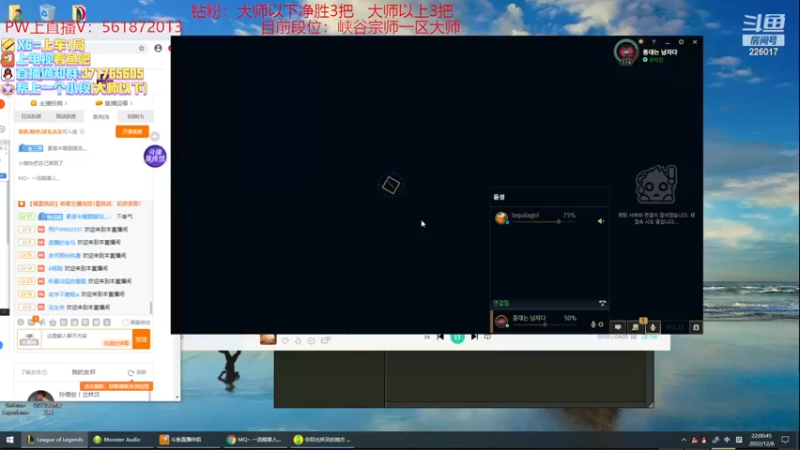
Task: Open the missions button with yellow badge
Action: (635, 327)
